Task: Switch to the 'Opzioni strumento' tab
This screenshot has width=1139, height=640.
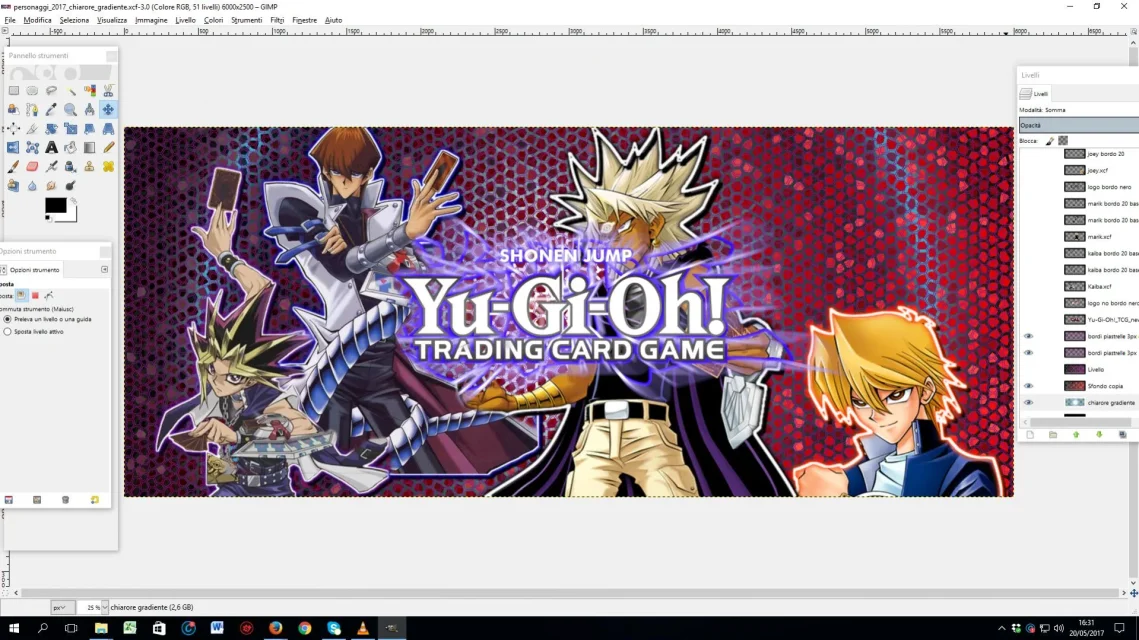Action: pyautogui.click(x=31, y=270)
